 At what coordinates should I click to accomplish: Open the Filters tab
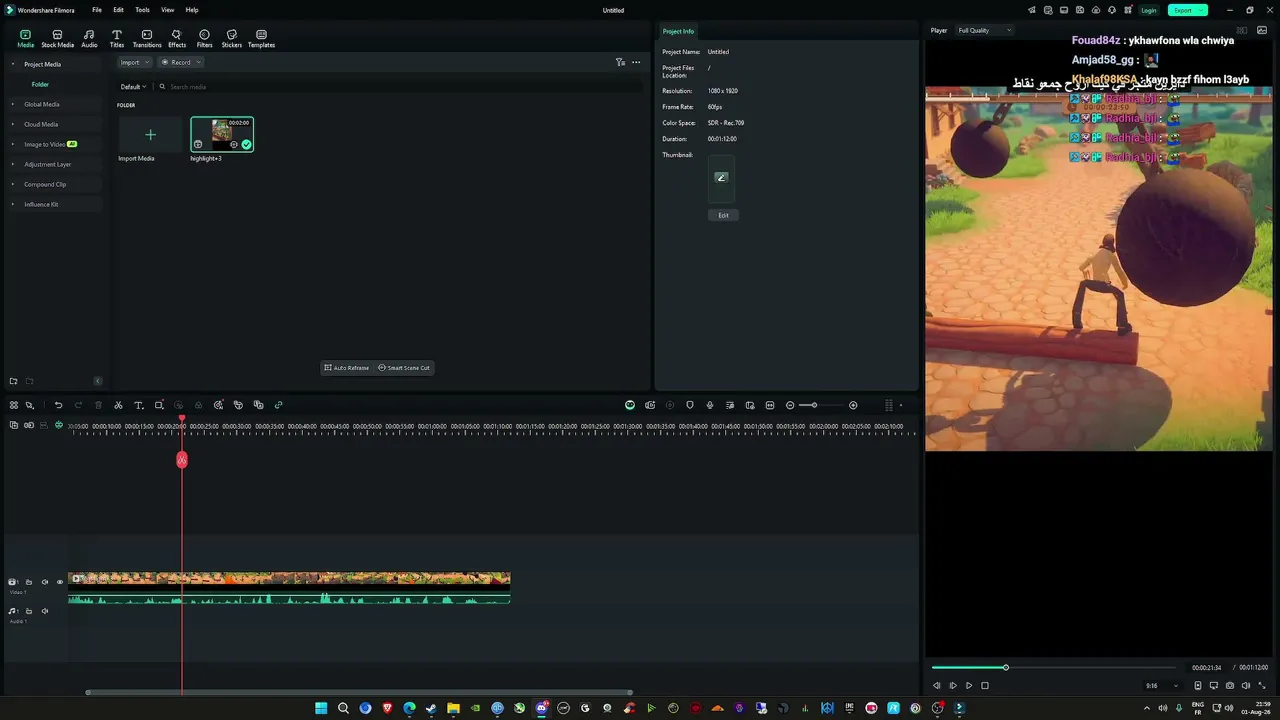[204, 39]
